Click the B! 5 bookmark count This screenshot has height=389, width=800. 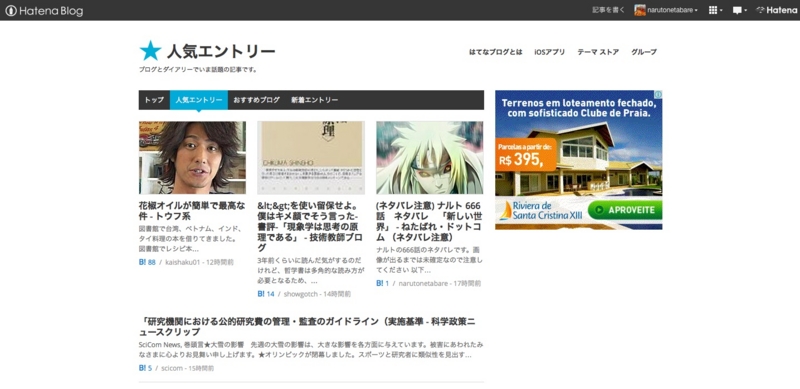145,368
